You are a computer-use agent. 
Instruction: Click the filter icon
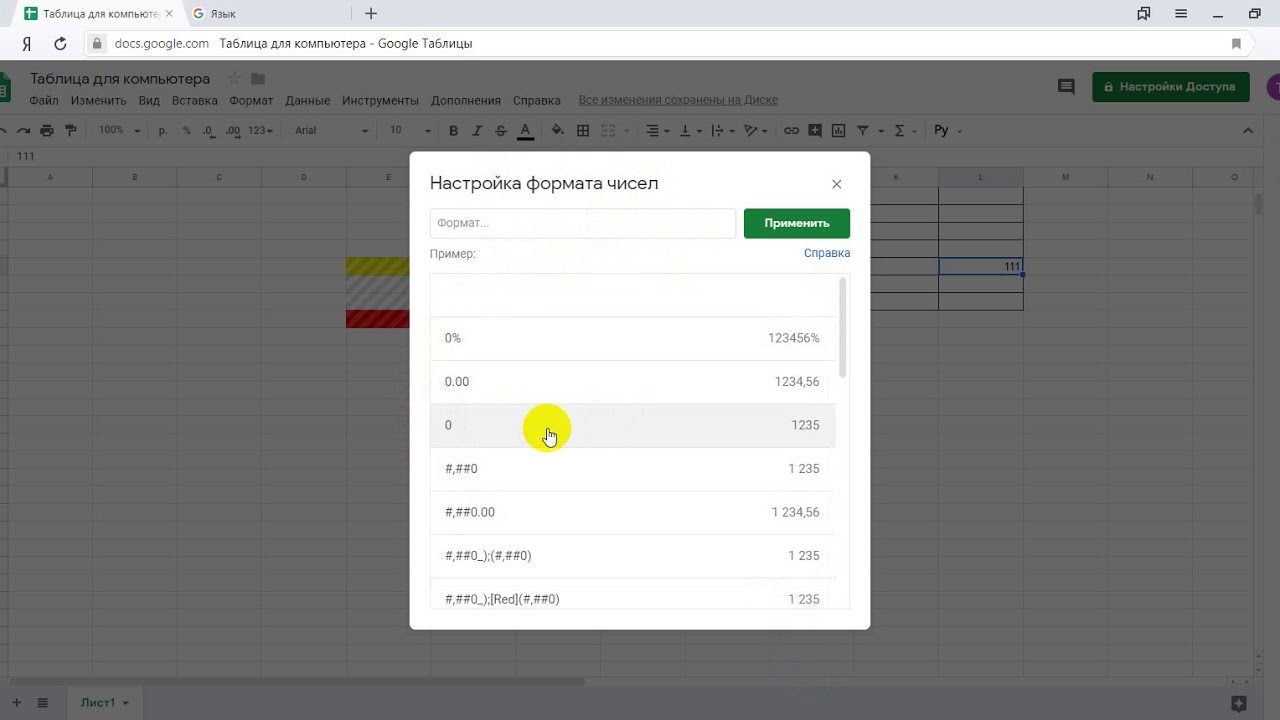[862, 130]
